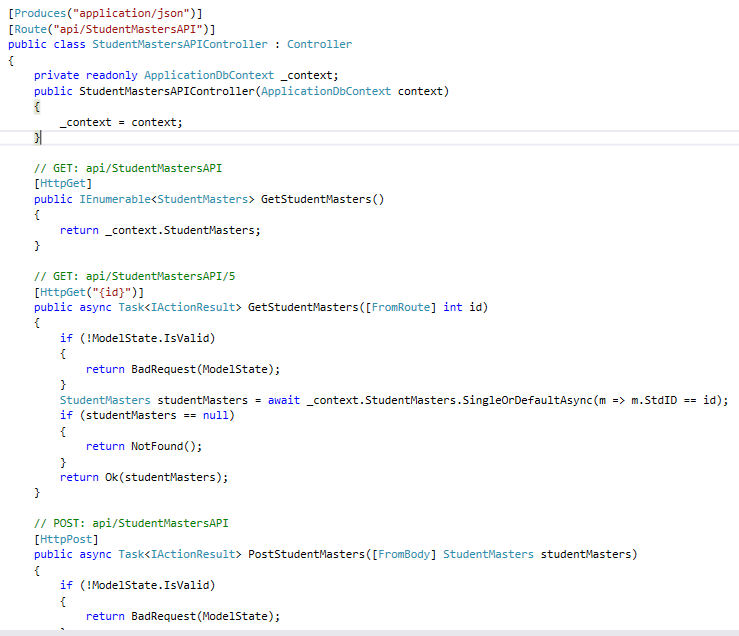Click the SingleOrDefaultAsync method call

click(527, 400)
